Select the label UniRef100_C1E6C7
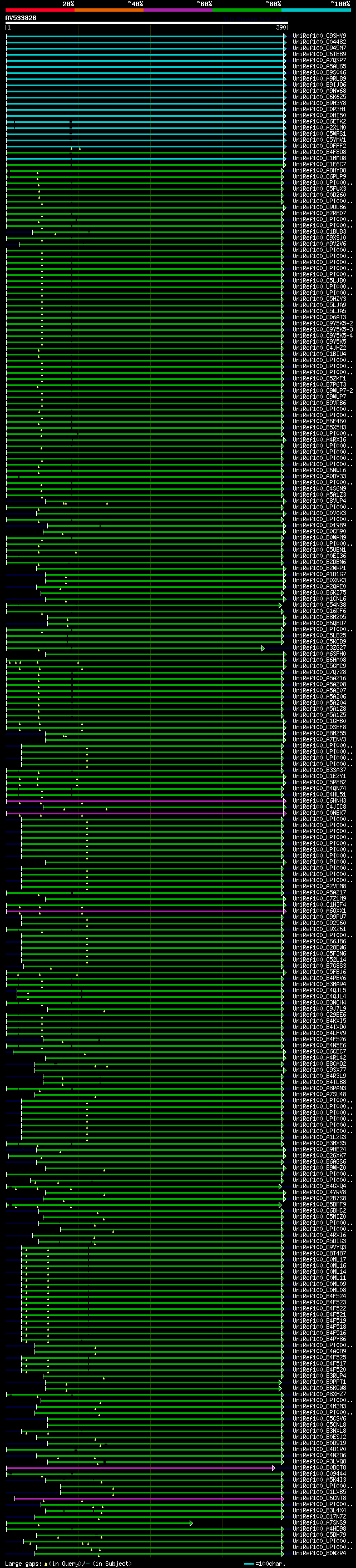Viewport: 356px width, 1568px height. pos(319,164)
